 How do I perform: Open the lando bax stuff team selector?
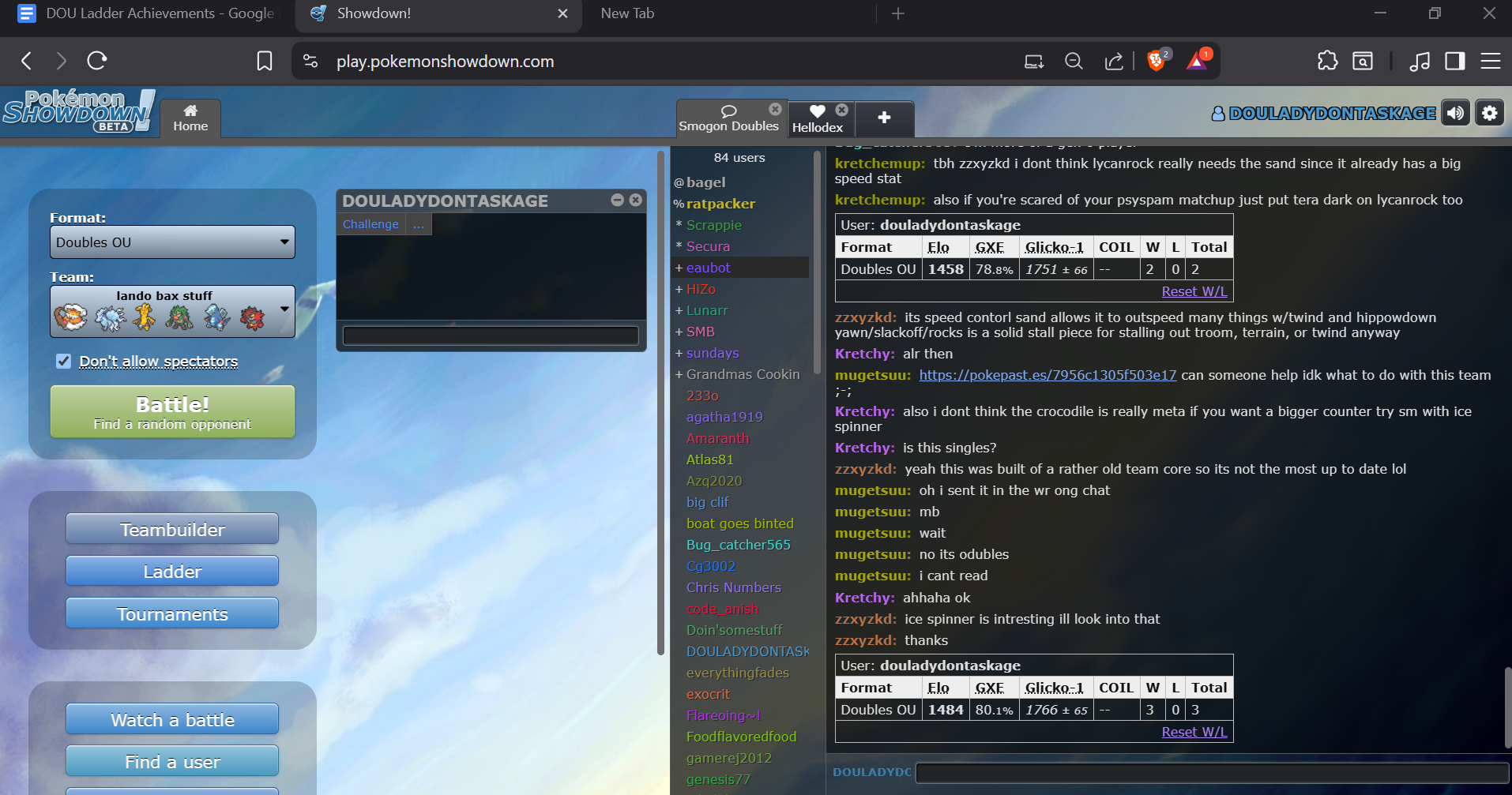click(x=172, y=311)
